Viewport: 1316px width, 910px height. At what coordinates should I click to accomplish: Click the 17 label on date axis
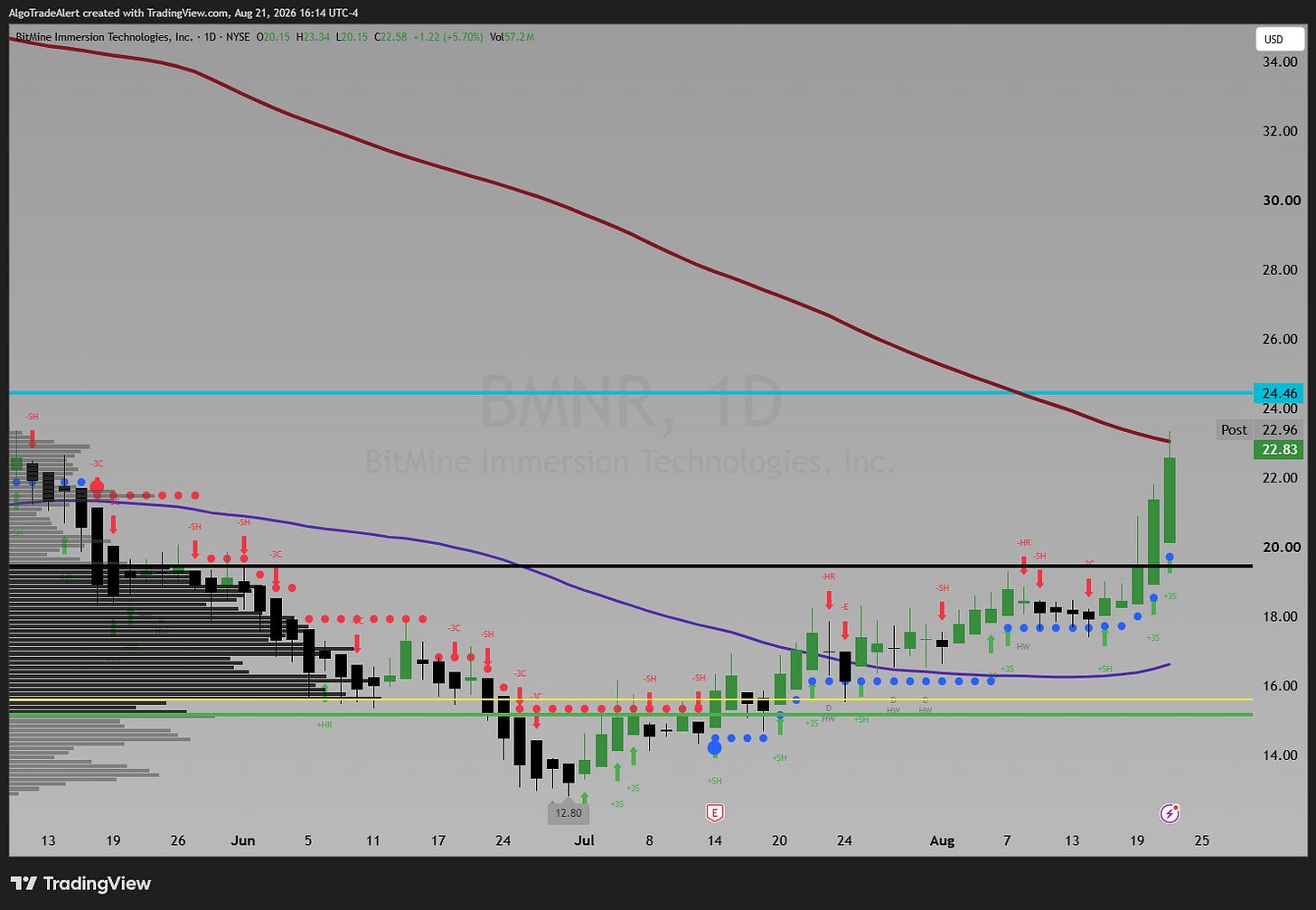[x=438, y=841]
